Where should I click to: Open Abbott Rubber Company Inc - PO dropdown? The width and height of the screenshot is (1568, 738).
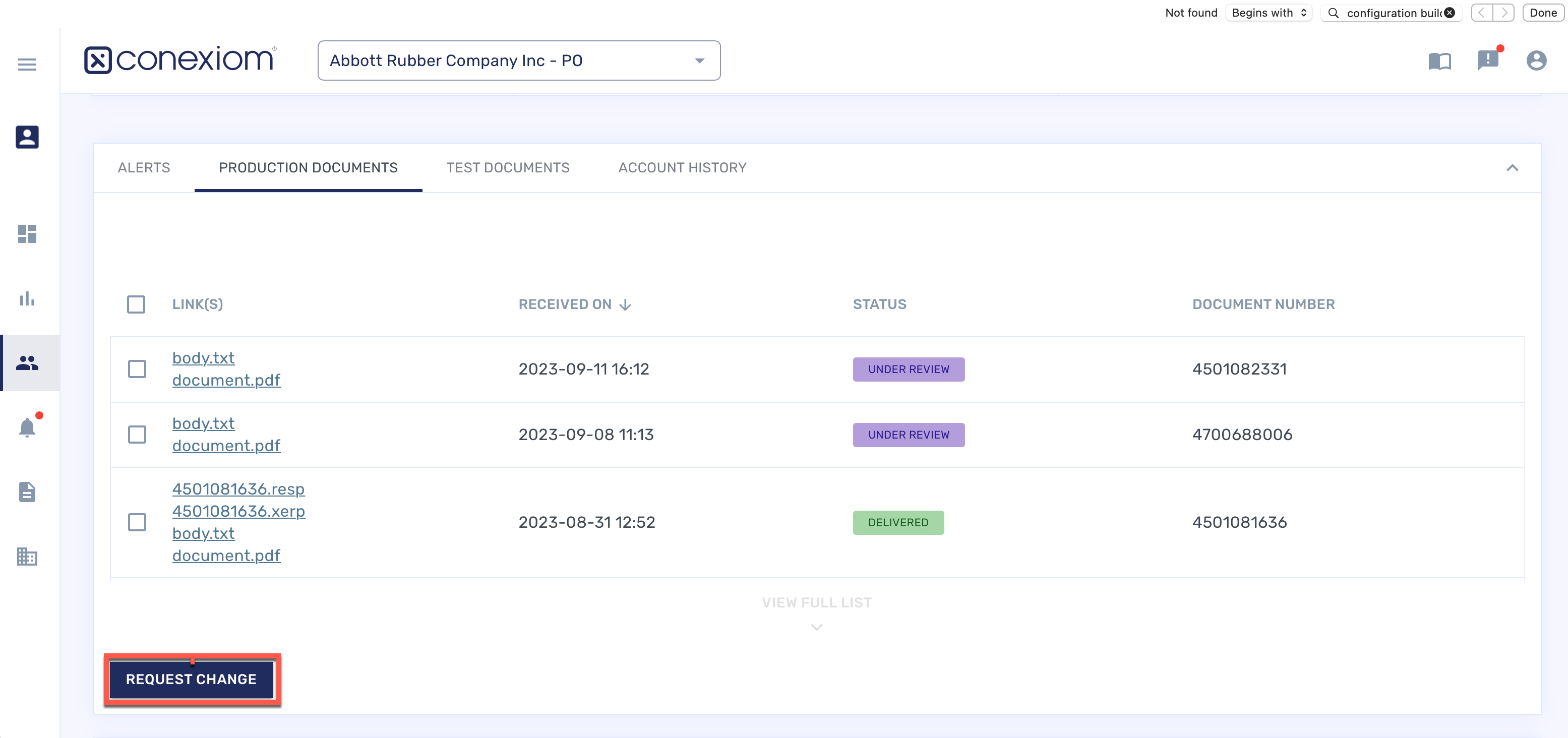click(519, 60)
